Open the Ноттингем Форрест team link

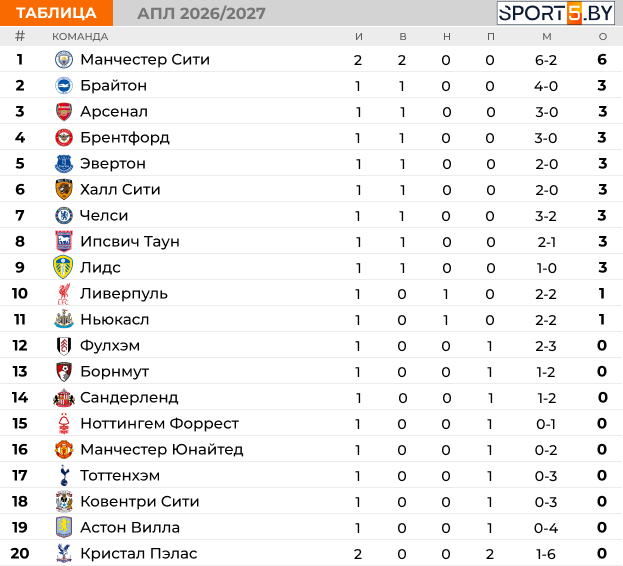[159, 423]
